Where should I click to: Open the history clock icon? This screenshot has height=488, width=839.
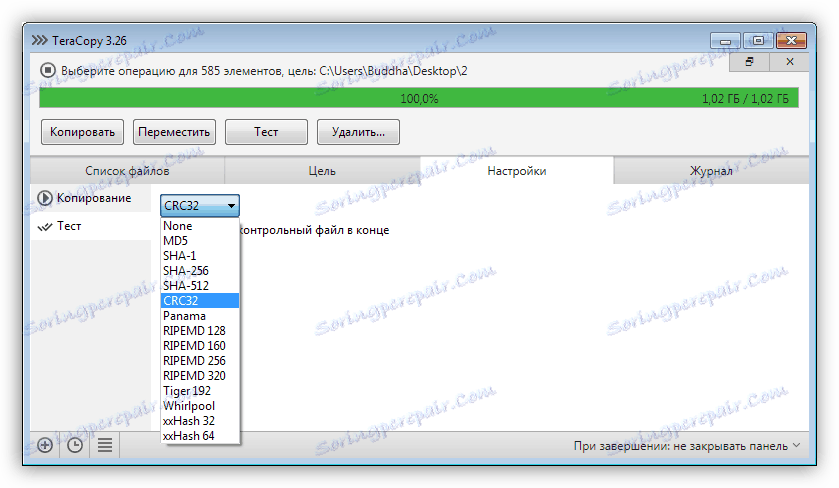[x=75, y=445]
